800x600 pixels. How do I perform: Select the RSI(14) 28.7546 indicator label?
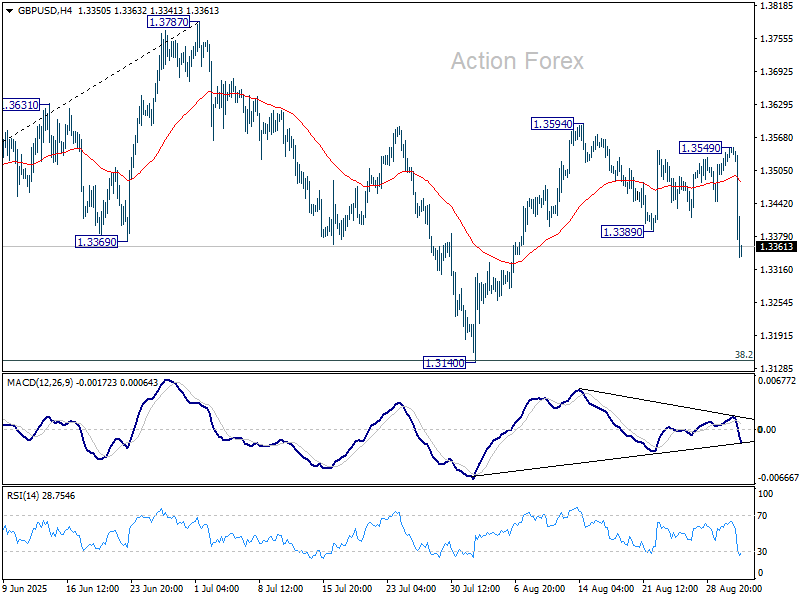(41, 496)
